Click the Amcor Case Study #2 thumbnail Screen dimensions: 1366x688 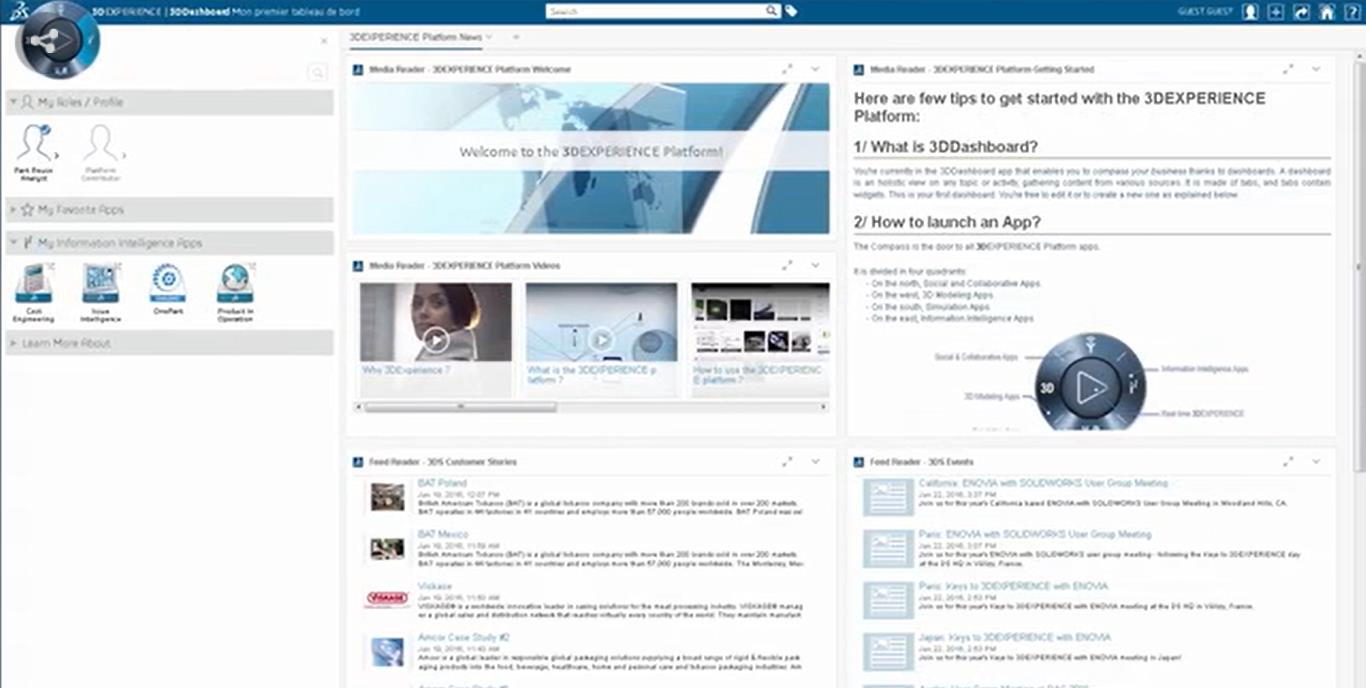(x=387, y=652)
